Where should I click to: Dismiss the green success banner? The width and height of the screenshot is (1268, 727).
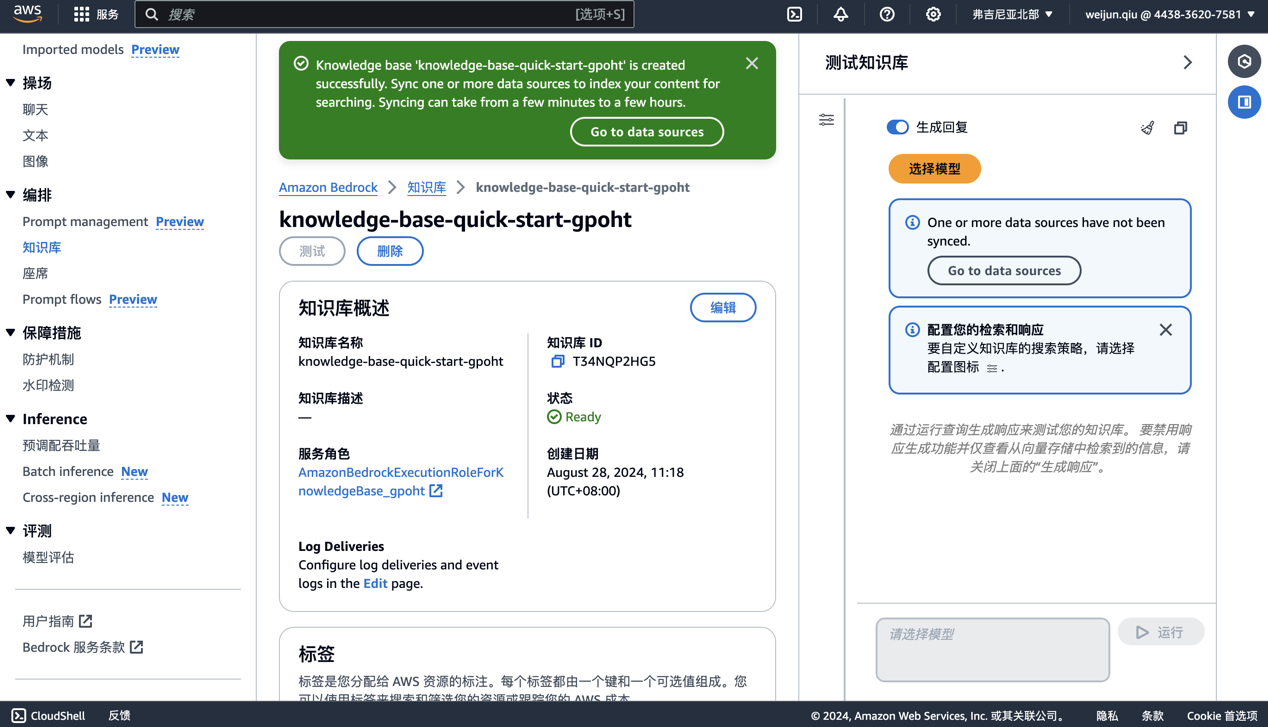click(x=752, y=63)
